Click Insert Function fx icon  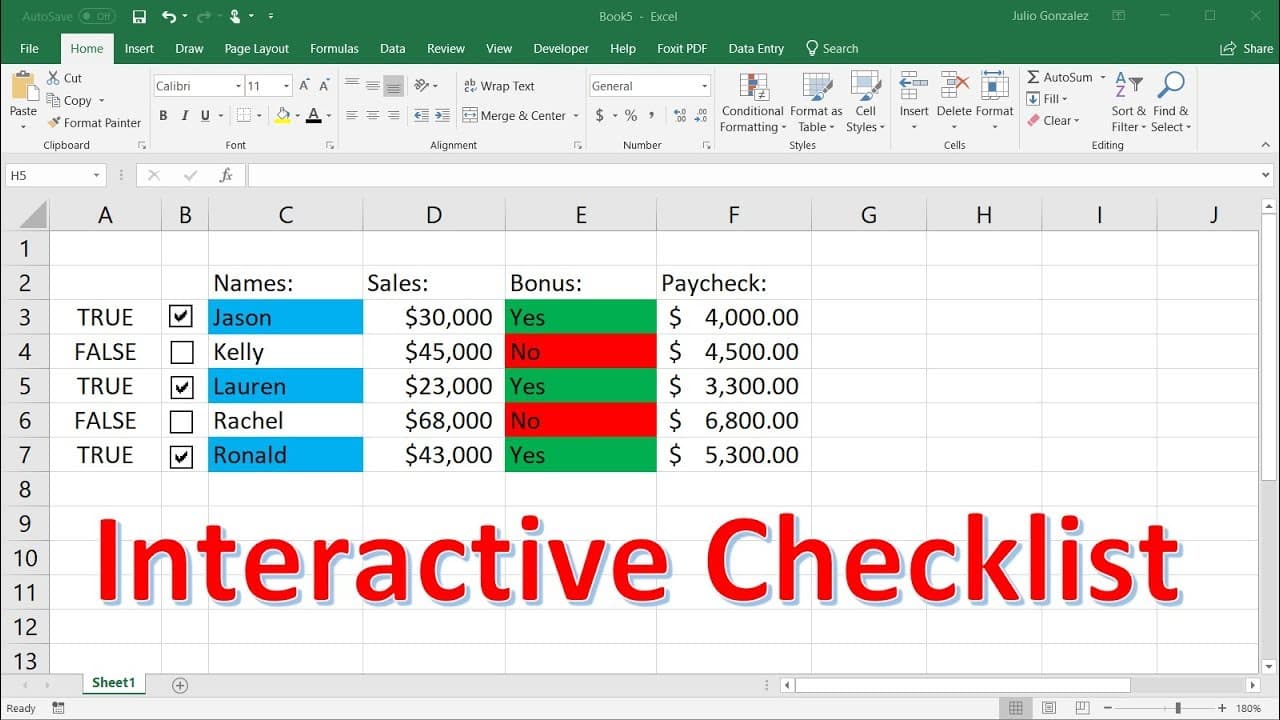click(x=226, y=175)
